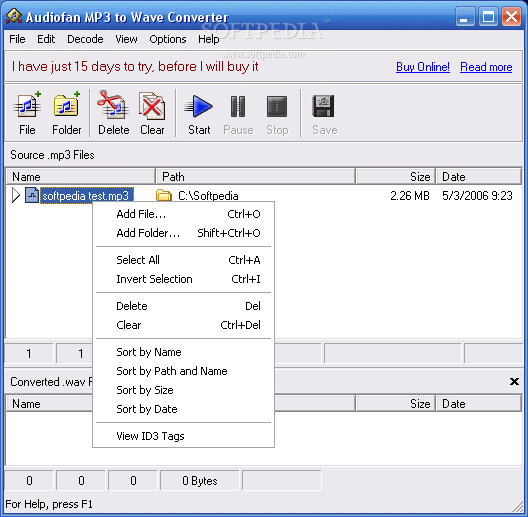Close the Converted .wav Files panel

pyautogui.click(x=514, y=381)
